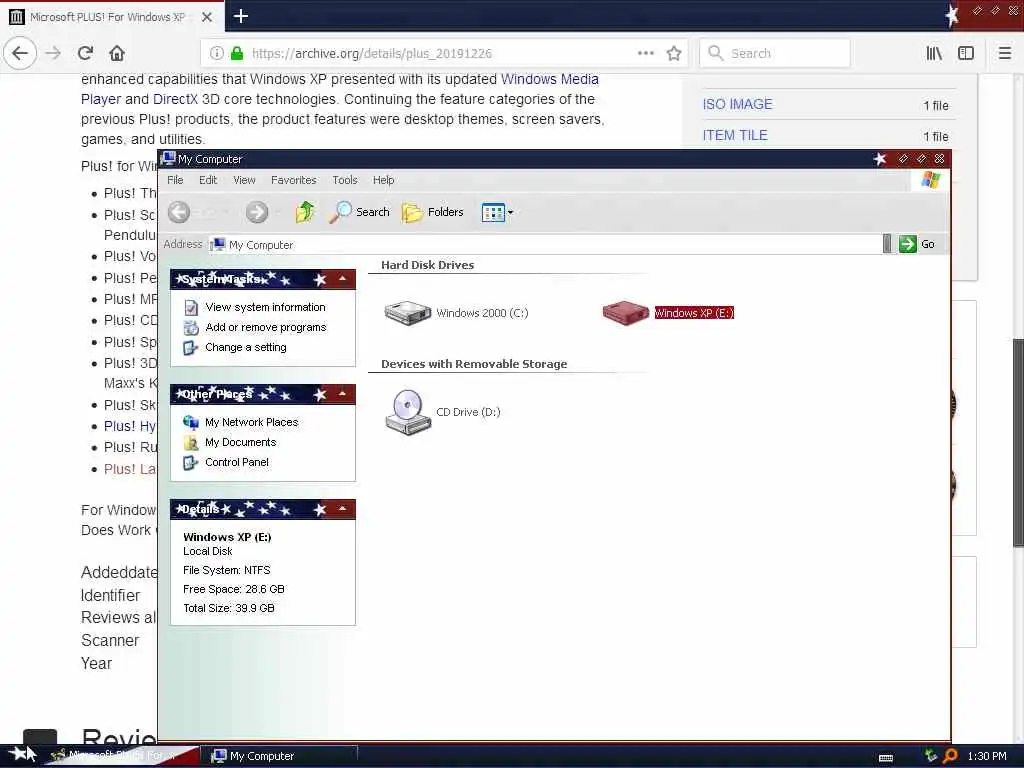
Task: Switch to Microsoft PLUS! Firefox taskbar button
Action: tap(121, 756)
